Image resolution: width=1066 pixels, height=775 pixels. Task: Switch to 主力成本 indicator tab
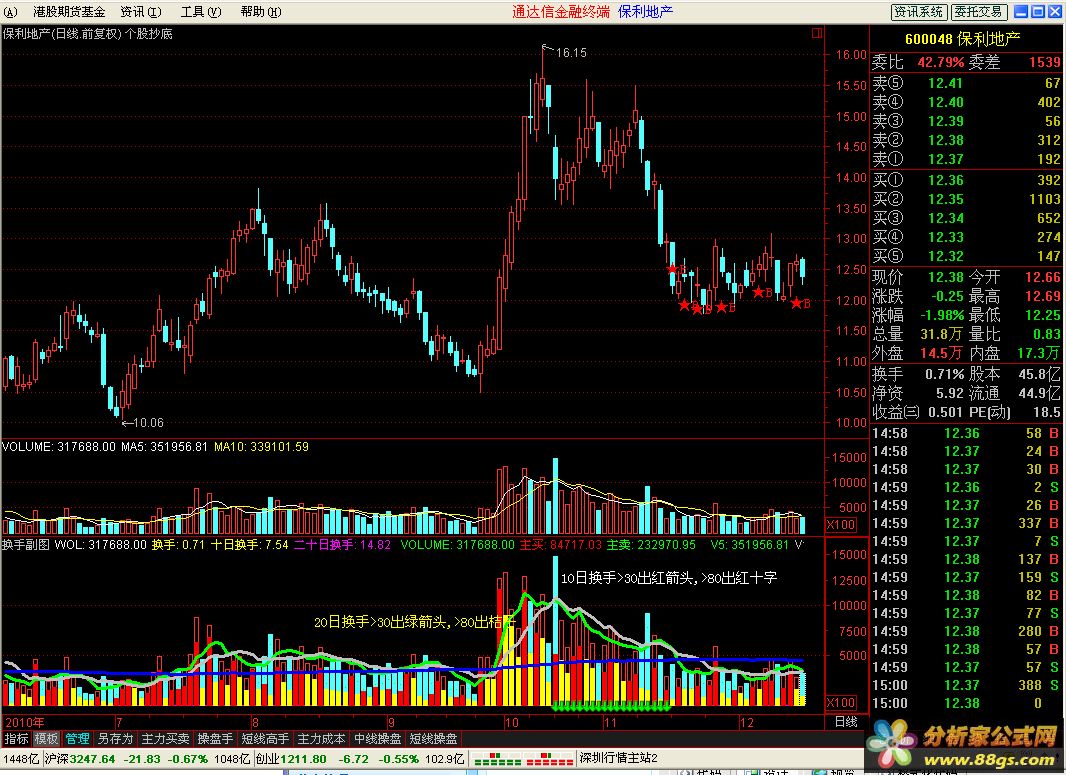(322, 738)
